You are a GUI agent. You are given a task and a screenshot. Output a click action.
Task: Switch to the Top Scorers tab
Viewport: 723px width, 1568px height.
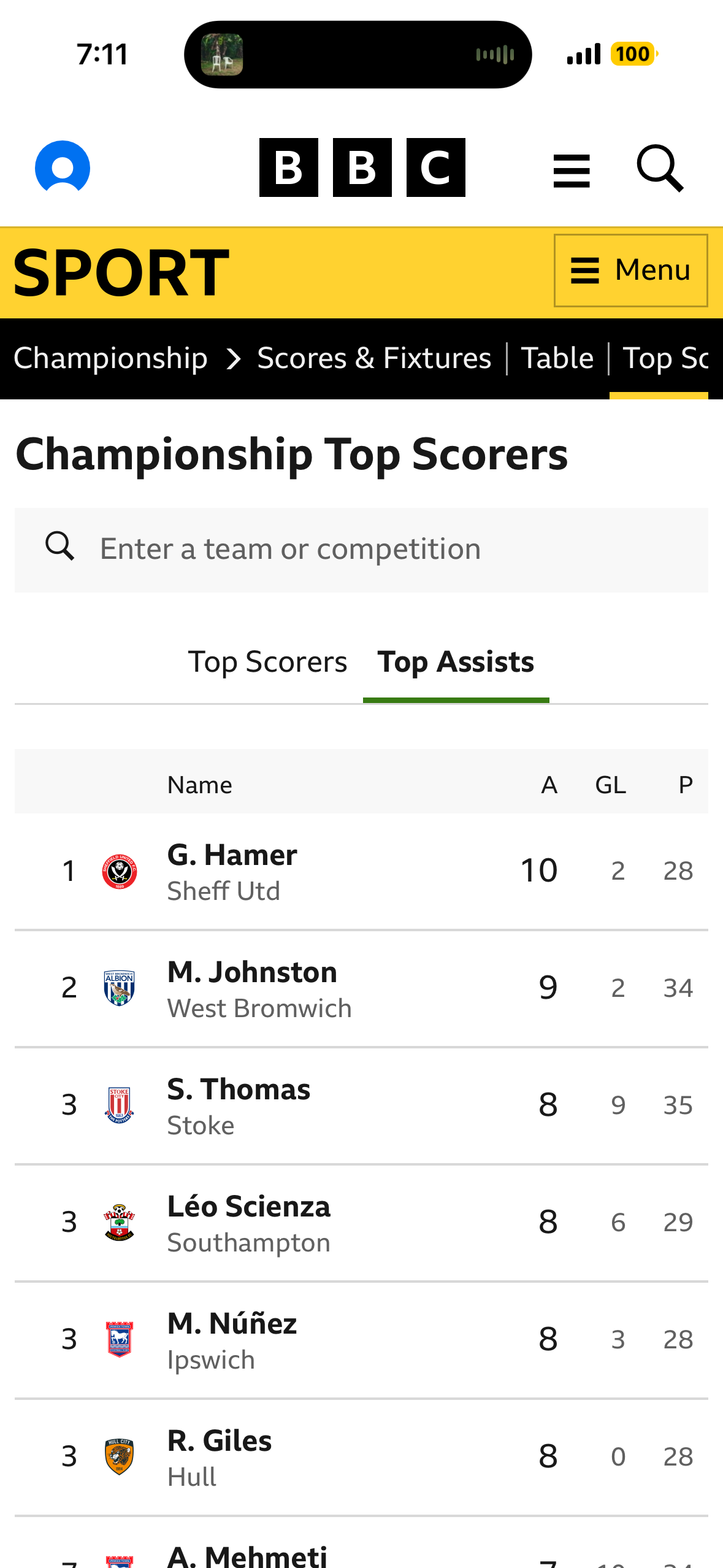(x=267, y=662)
